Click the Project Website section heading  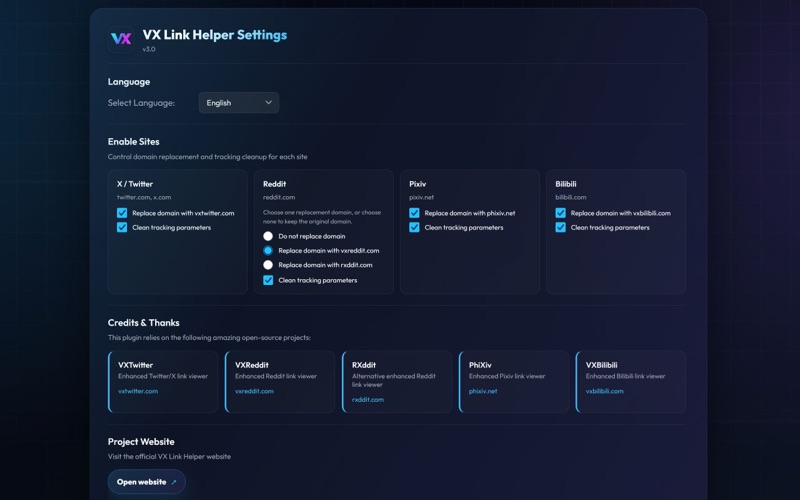(141, 442)
